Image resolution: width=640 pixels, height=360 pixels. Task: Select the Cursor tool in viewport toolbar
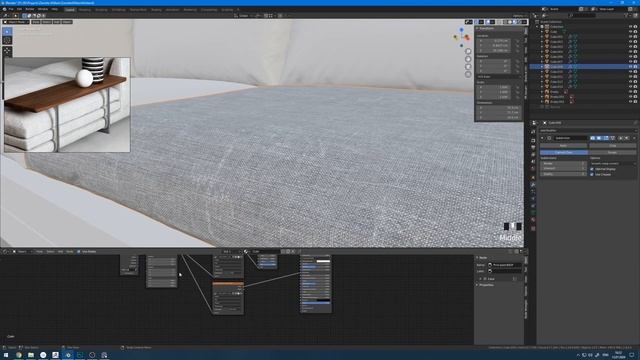[x=7, y=40]
